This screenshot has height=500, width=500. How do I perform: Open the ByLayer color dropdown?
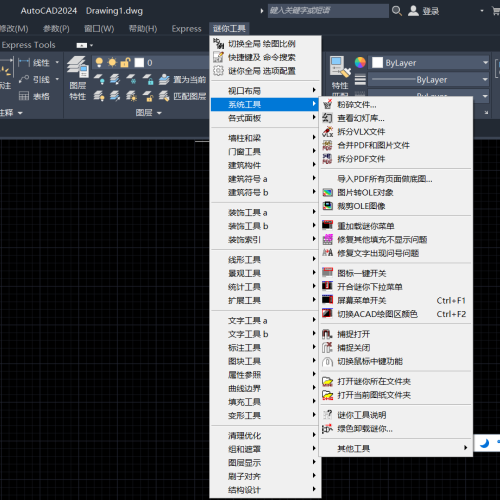coord(429,63)
